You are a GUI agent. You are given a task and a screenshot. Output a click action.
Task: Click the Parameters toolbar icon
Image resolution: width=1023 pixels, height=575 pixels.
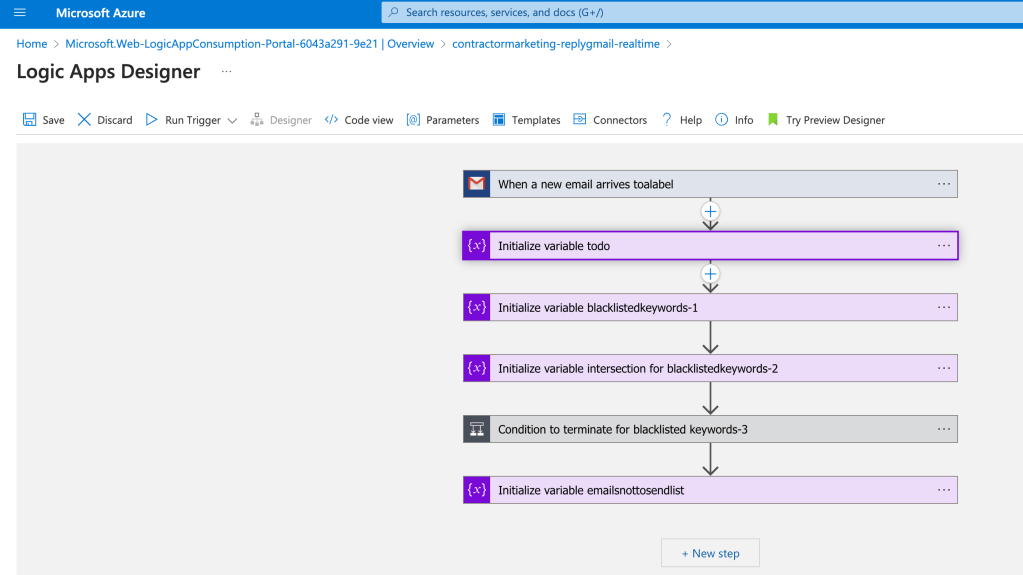(413, 119)
